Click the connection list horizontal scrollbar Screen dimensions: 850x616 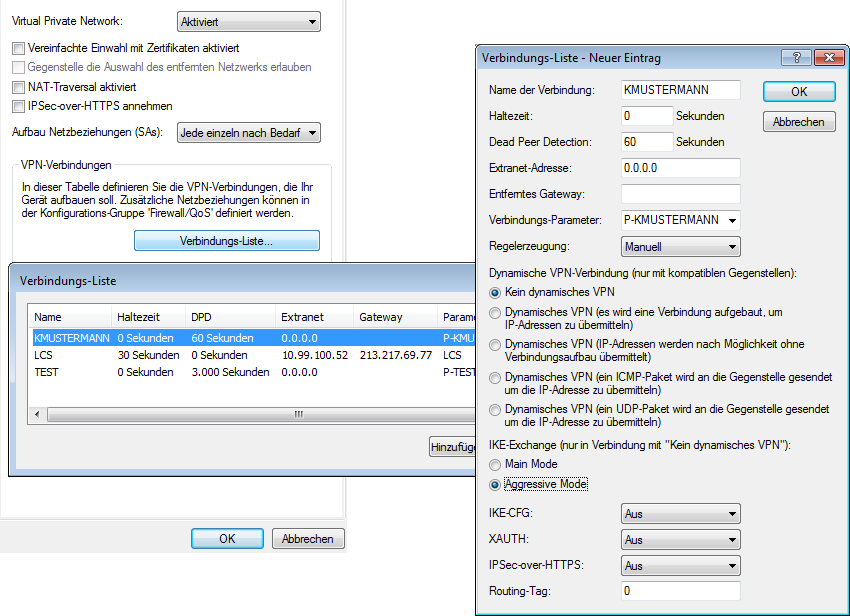point(250,414)
